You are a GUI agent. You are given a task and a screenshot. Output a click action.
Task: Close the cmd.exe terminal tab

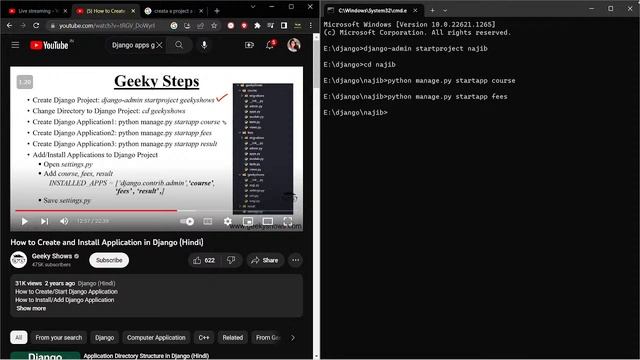(x=415, y=10)
